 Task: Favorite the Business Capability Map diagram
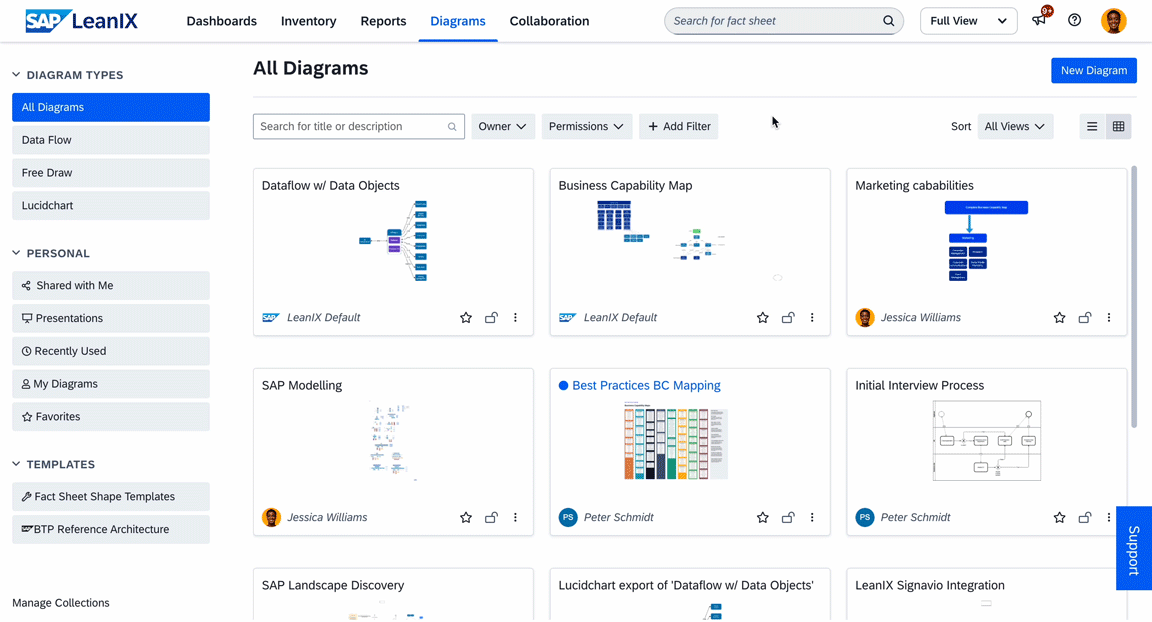coord(763,317)
